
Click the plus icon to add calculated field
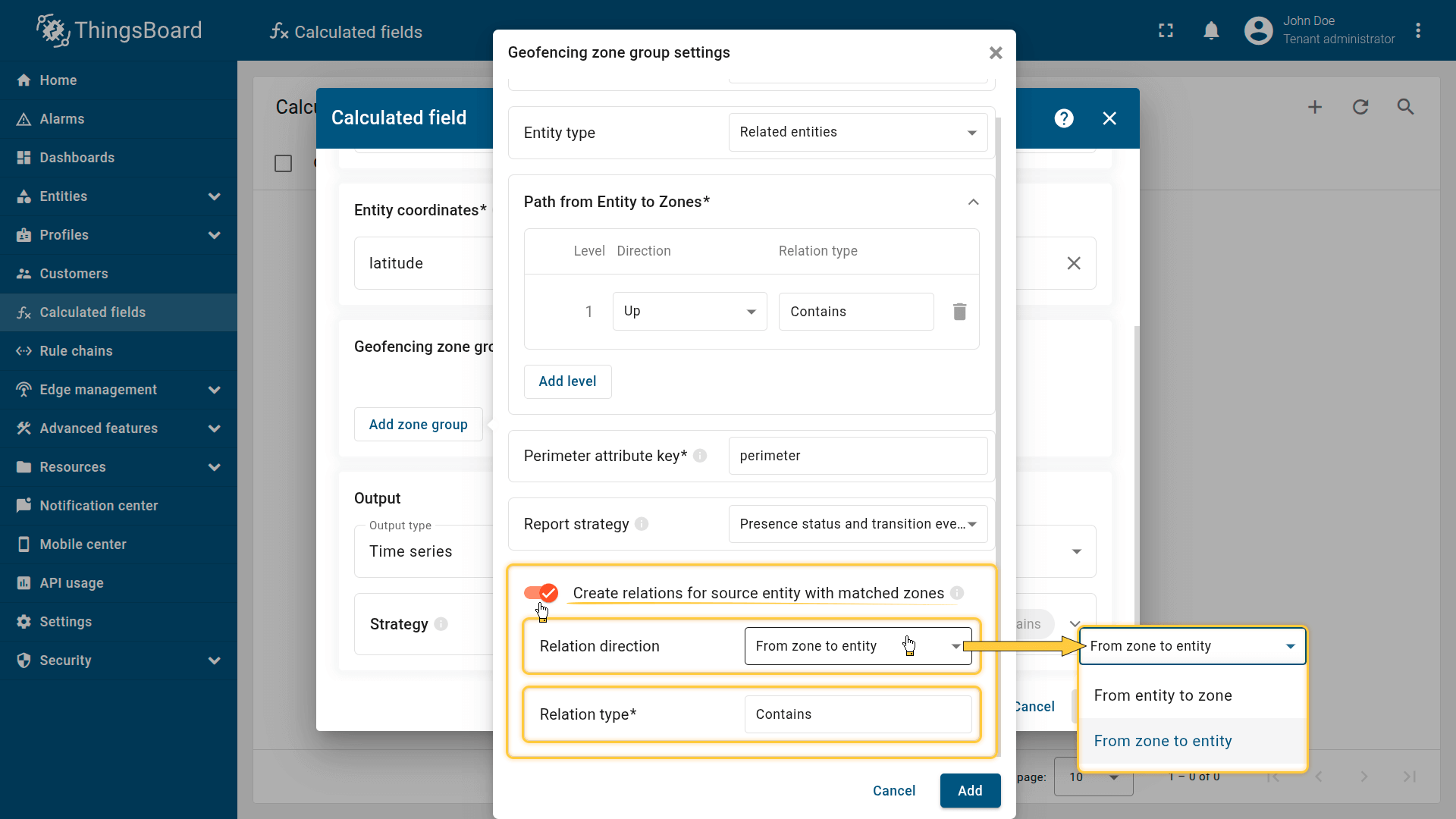[x=1314, y=107]
